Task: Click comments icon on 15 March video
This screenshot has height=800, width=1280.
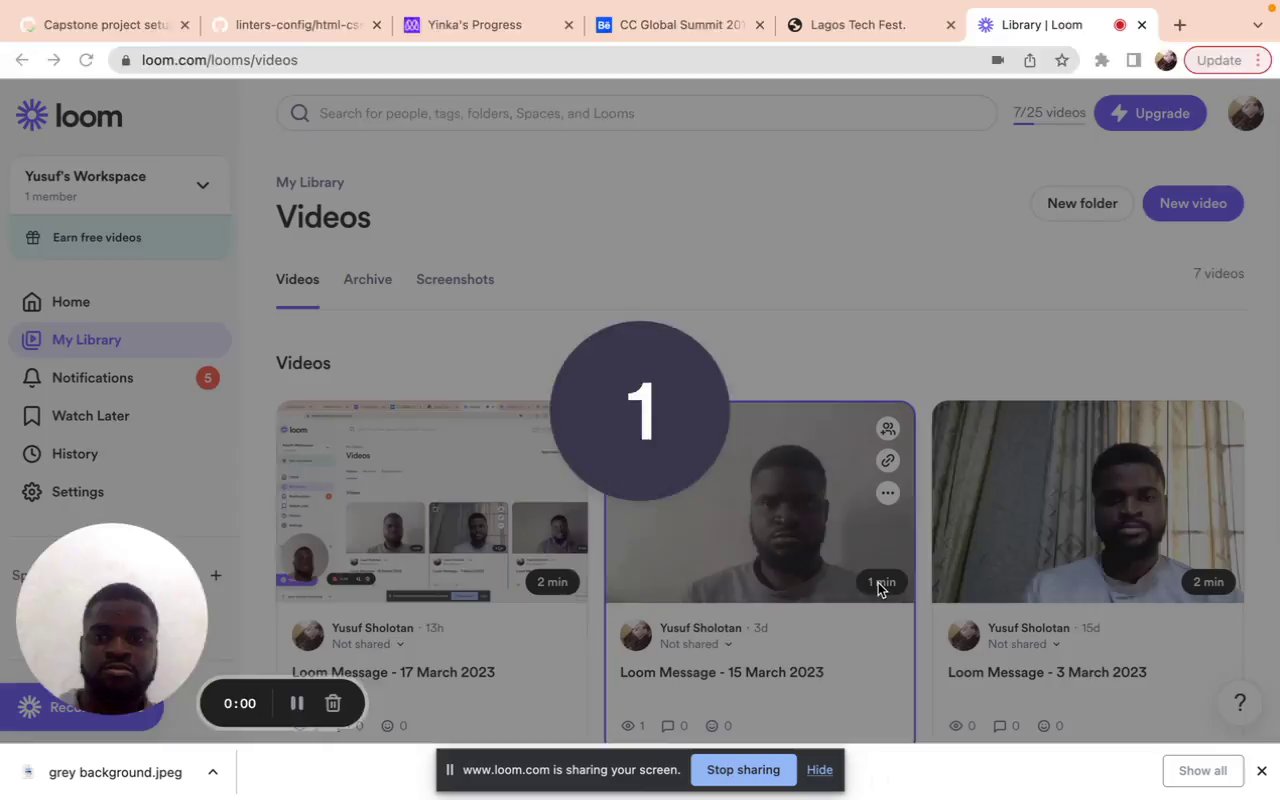Action: tap(668, 726)
